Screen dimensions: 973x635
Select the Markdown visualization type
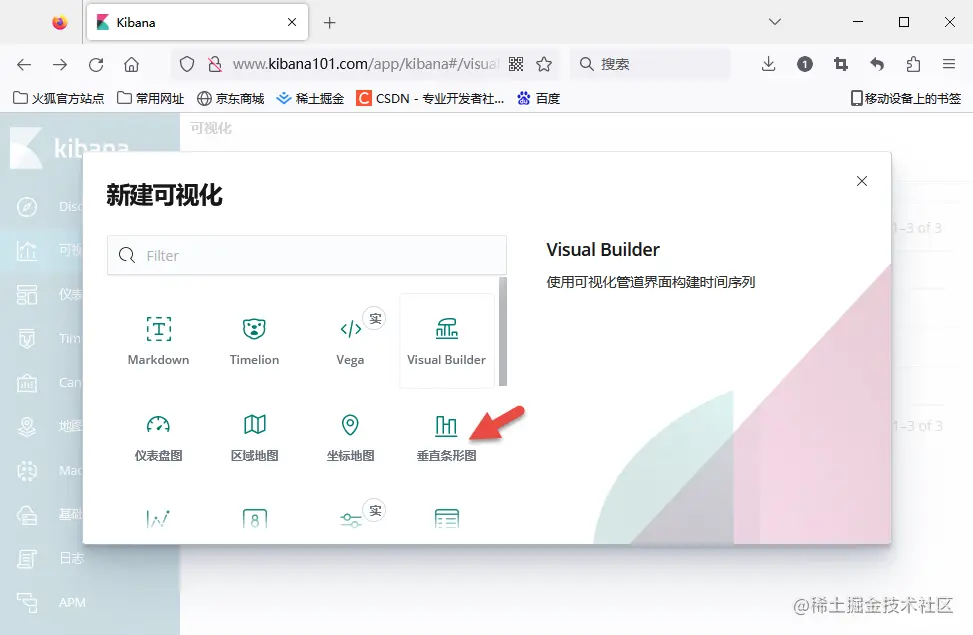click(x=158, y=341)
